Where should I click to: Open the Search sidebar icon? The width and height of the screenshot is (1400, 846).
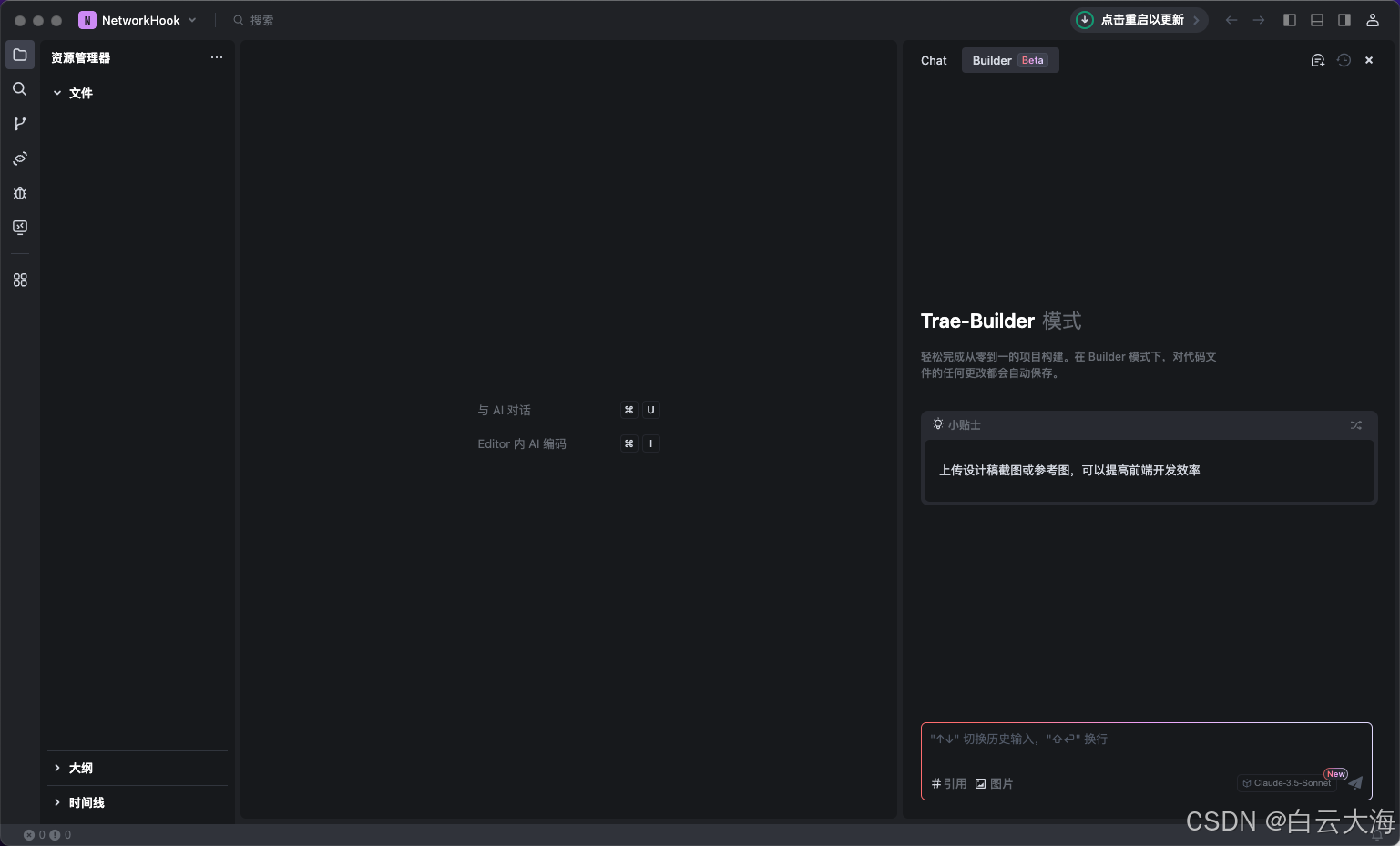click(20, 89)
